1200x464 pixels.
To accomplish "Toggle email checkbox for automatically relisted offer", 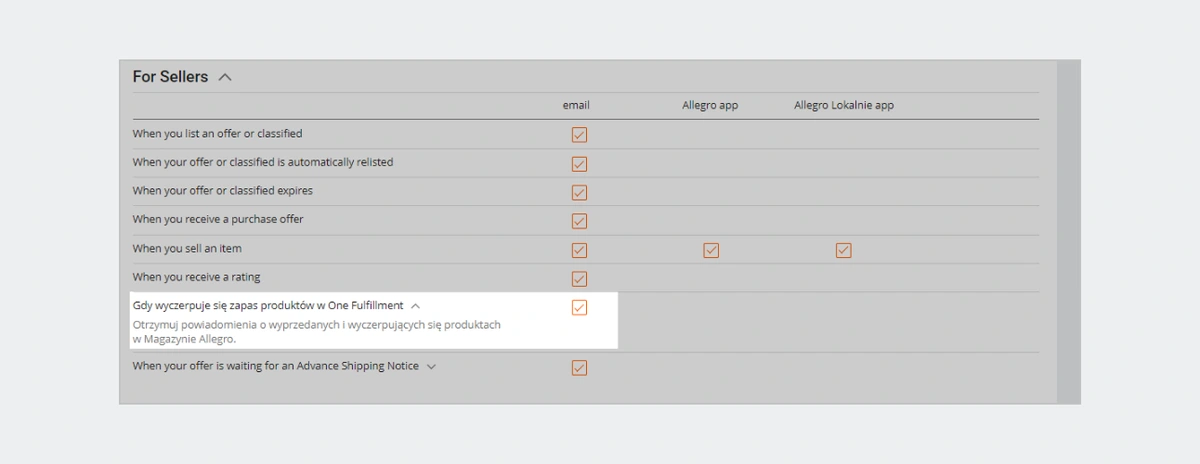I will pos(579,163).
